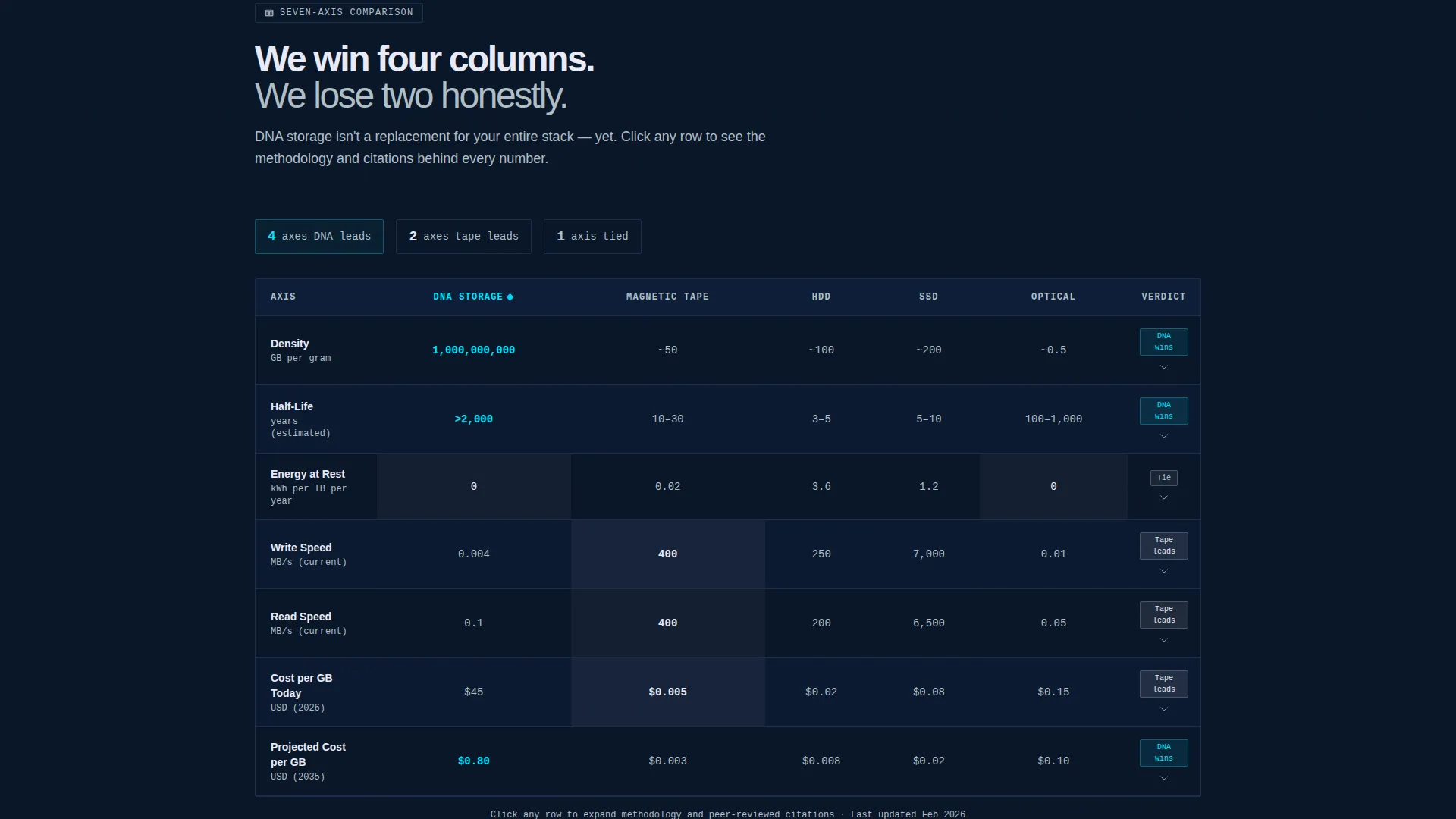This screenshot has width=1456, height=819.
Task: Click the 3.6 HDD energy value
Action: [821, 487]
